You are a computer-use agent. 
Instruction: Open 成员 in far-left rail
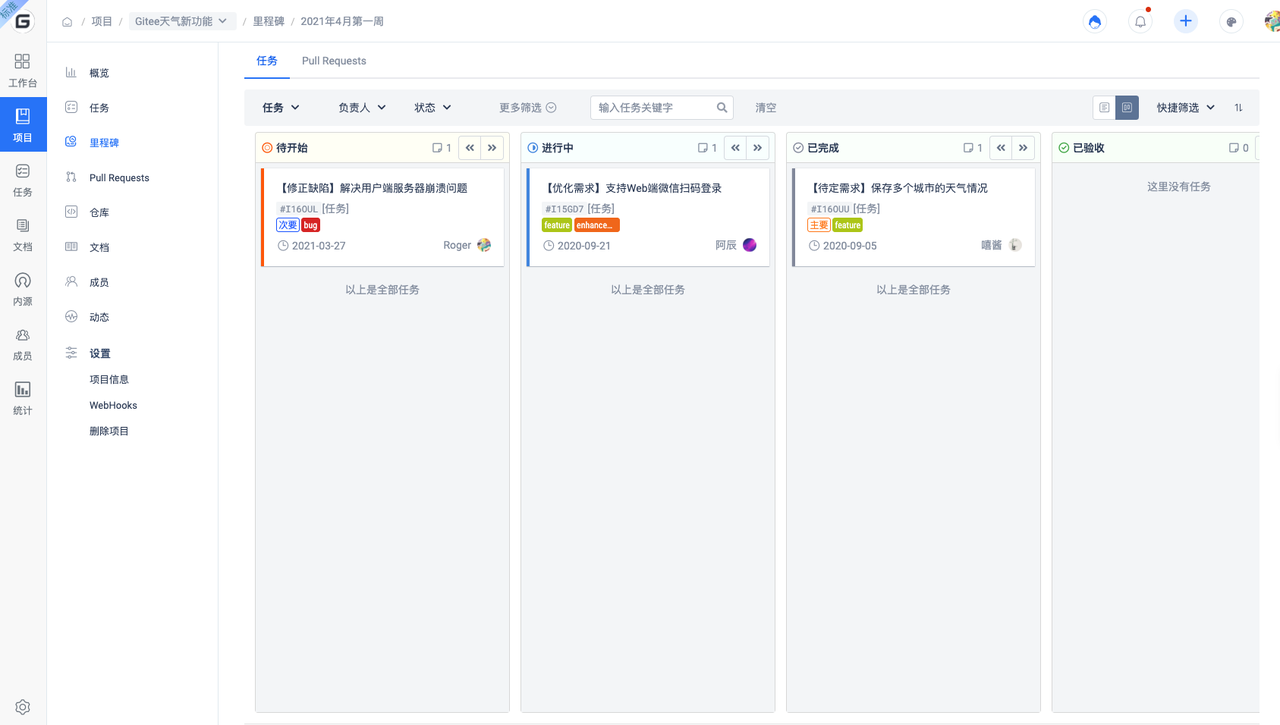(x=22, y=344)
